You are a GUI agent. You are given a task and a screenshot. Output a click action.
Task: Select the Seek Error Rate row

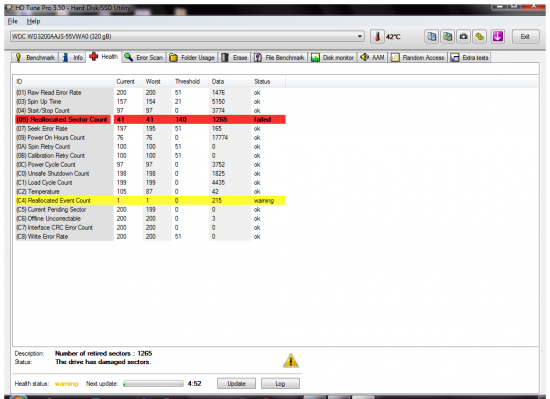(150, 129)
